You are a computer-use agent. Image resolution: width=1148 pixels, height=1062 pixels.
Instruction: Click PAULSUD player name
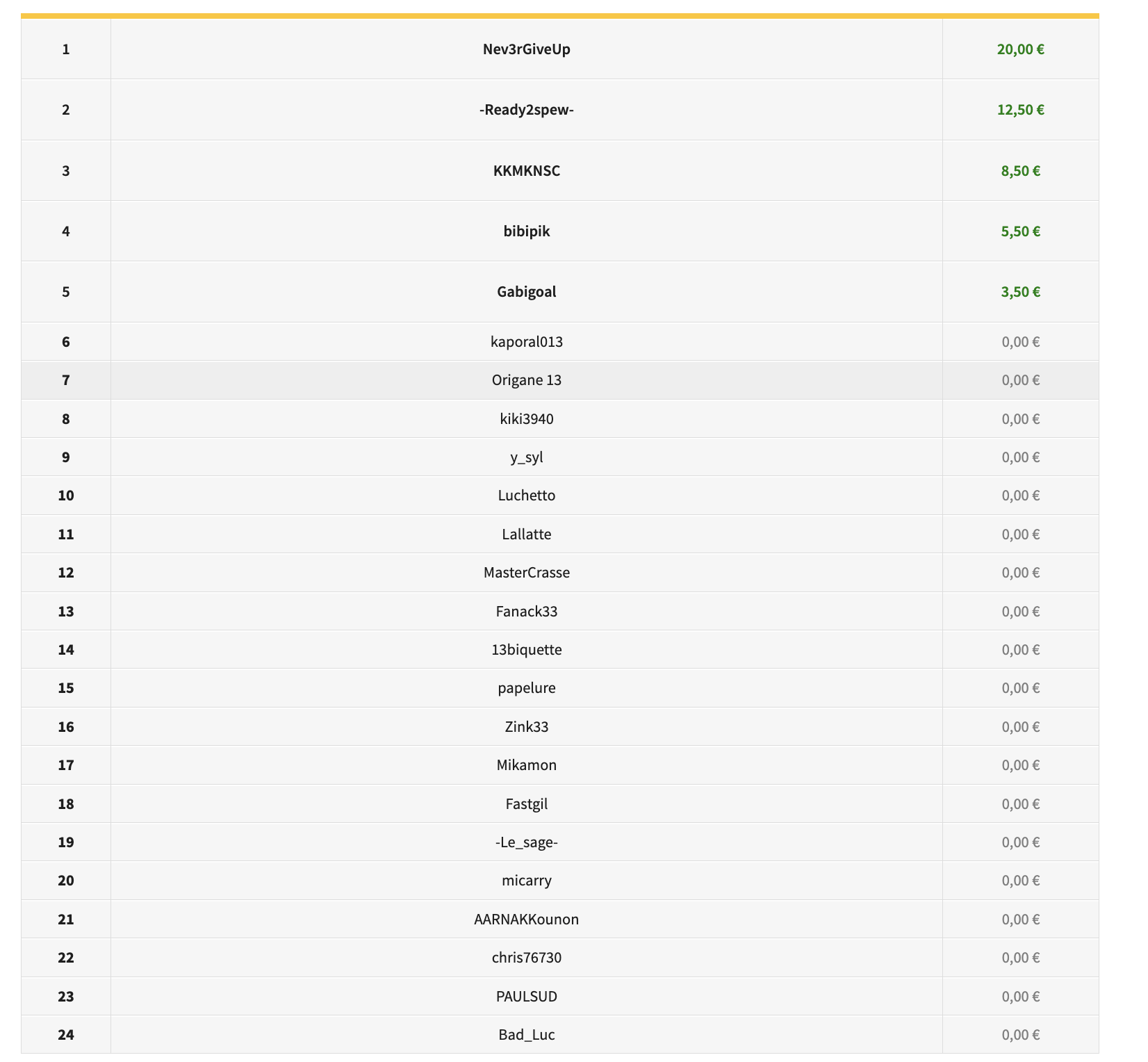526,997
